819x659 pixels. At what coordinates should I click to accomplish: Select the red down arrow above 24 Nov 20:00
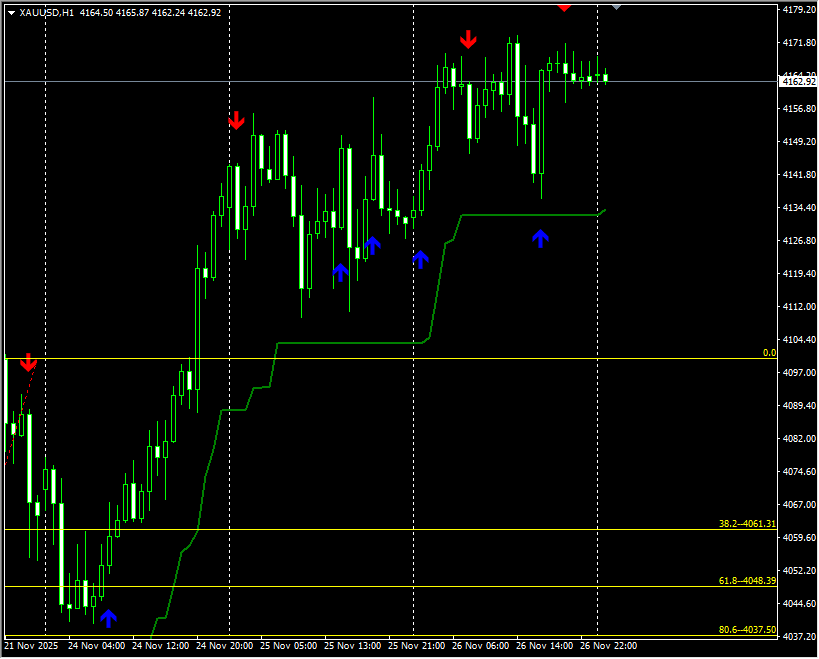pos(236,121)
